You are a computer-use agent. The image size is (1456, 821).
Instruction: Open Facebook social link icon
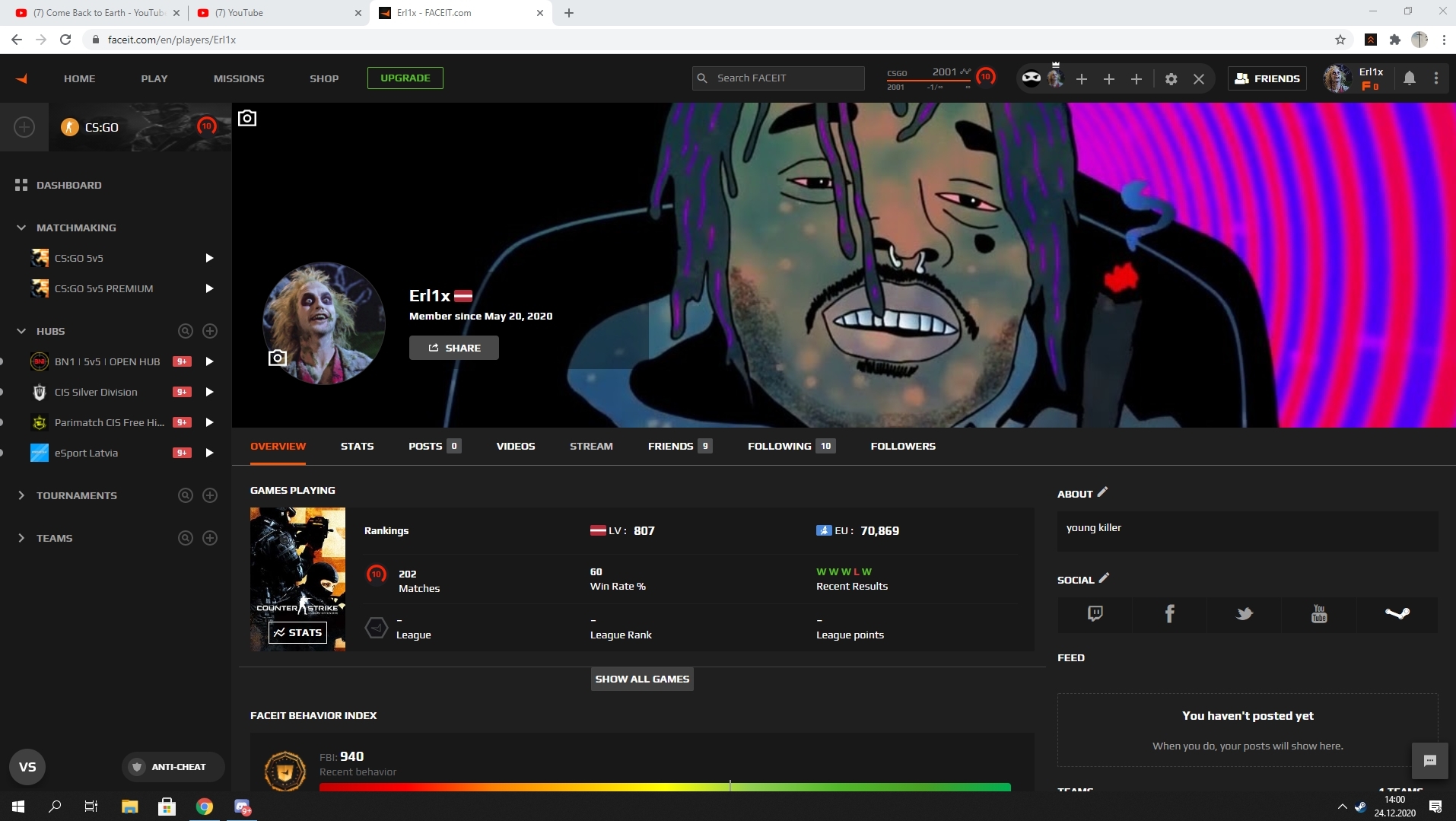(1170, 613)
